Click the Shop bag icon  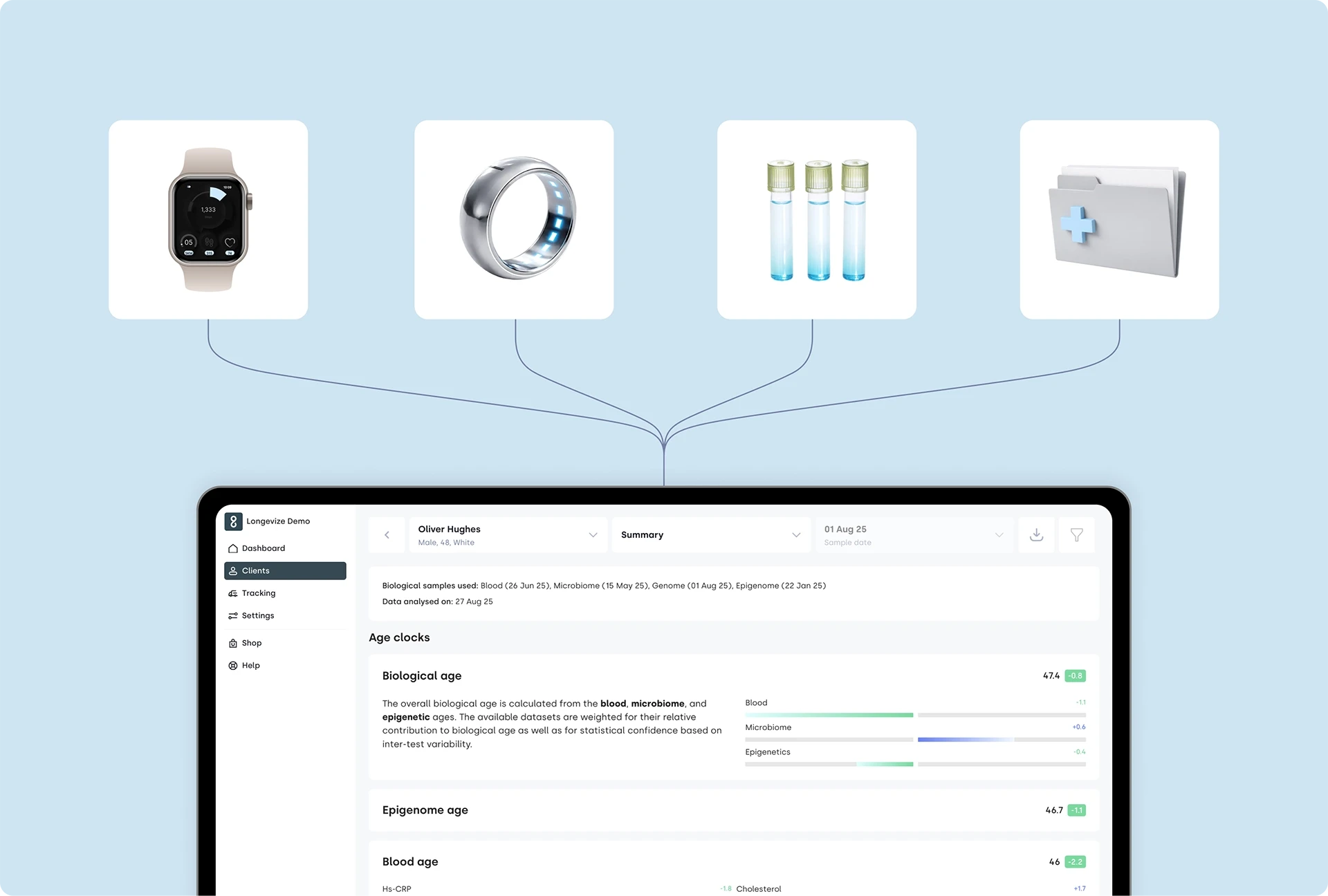click(233, 643)
